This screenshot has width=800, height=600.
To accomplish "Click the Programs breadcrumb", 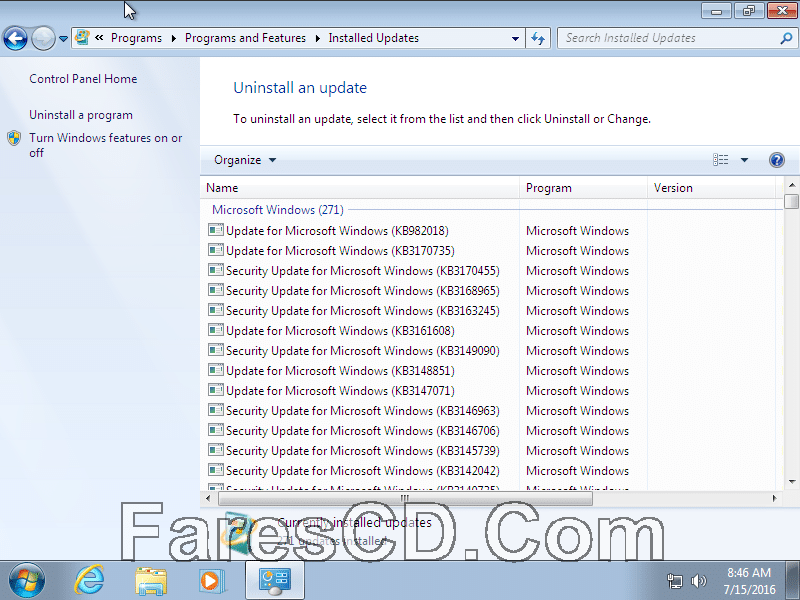I will point(136,38).
